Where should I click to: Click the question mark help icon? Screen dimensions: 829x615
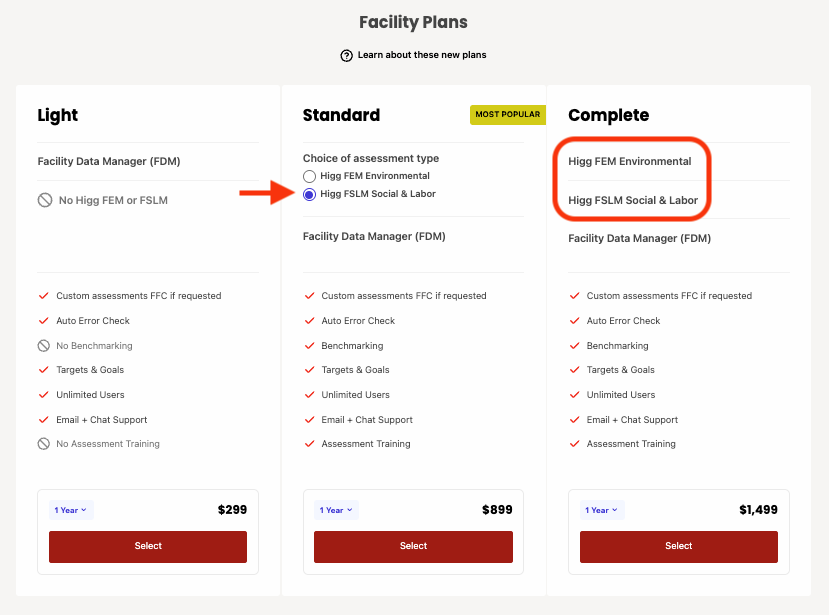346,56
